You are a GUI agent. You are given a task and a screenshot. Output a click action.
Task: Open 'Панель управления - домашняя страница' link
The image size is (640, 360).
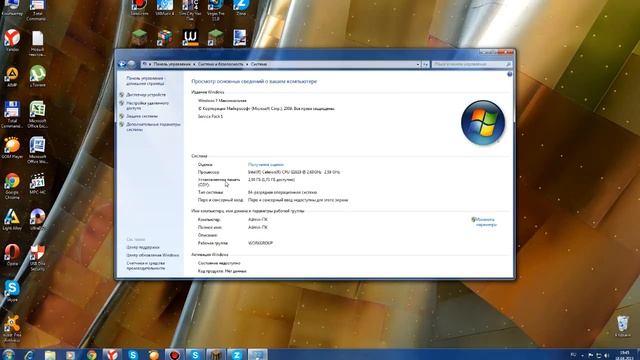point(145,81)
